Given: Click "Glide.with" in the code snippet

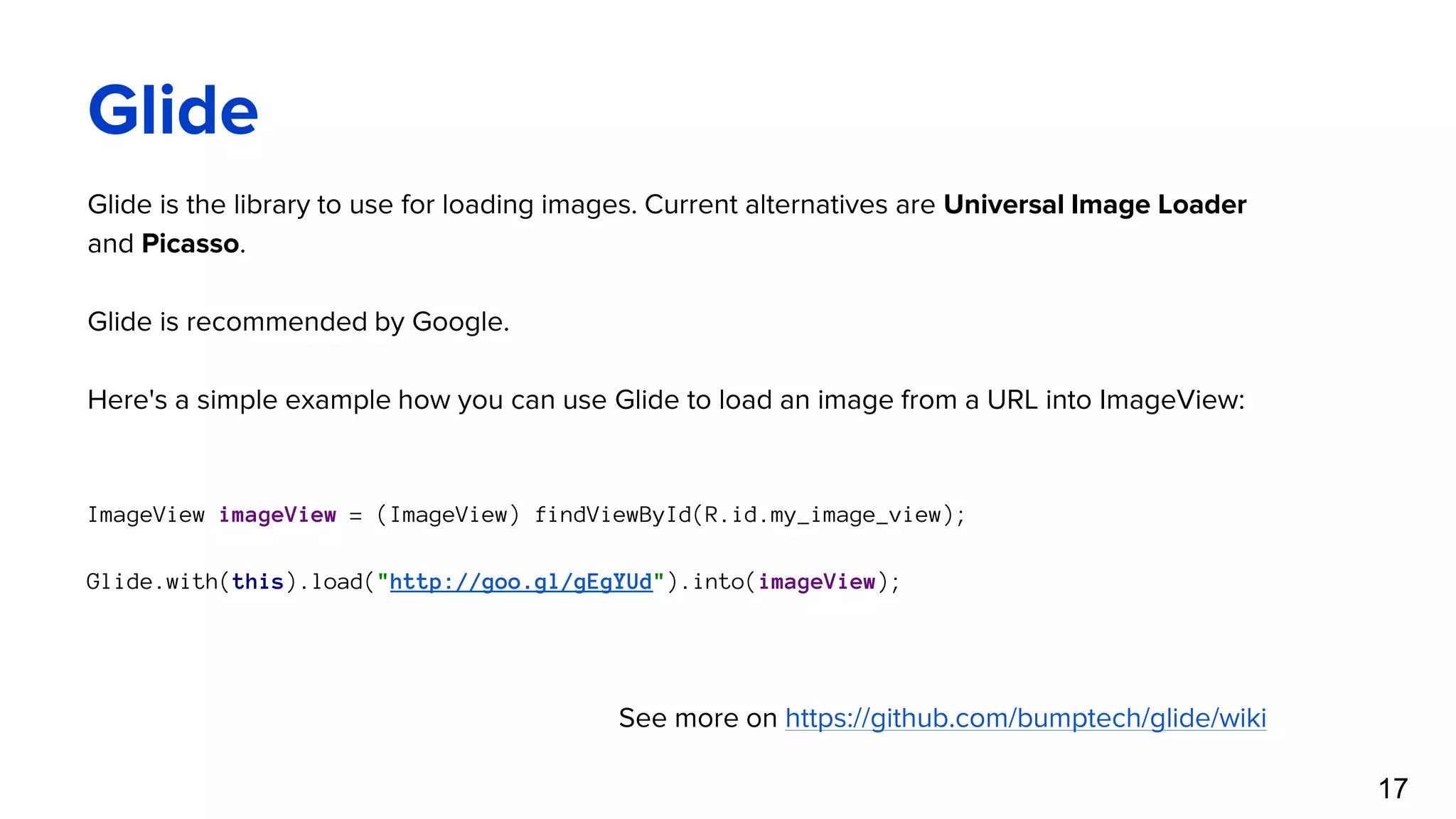Looking at the screenshot, I should click(x=151, y=582).
